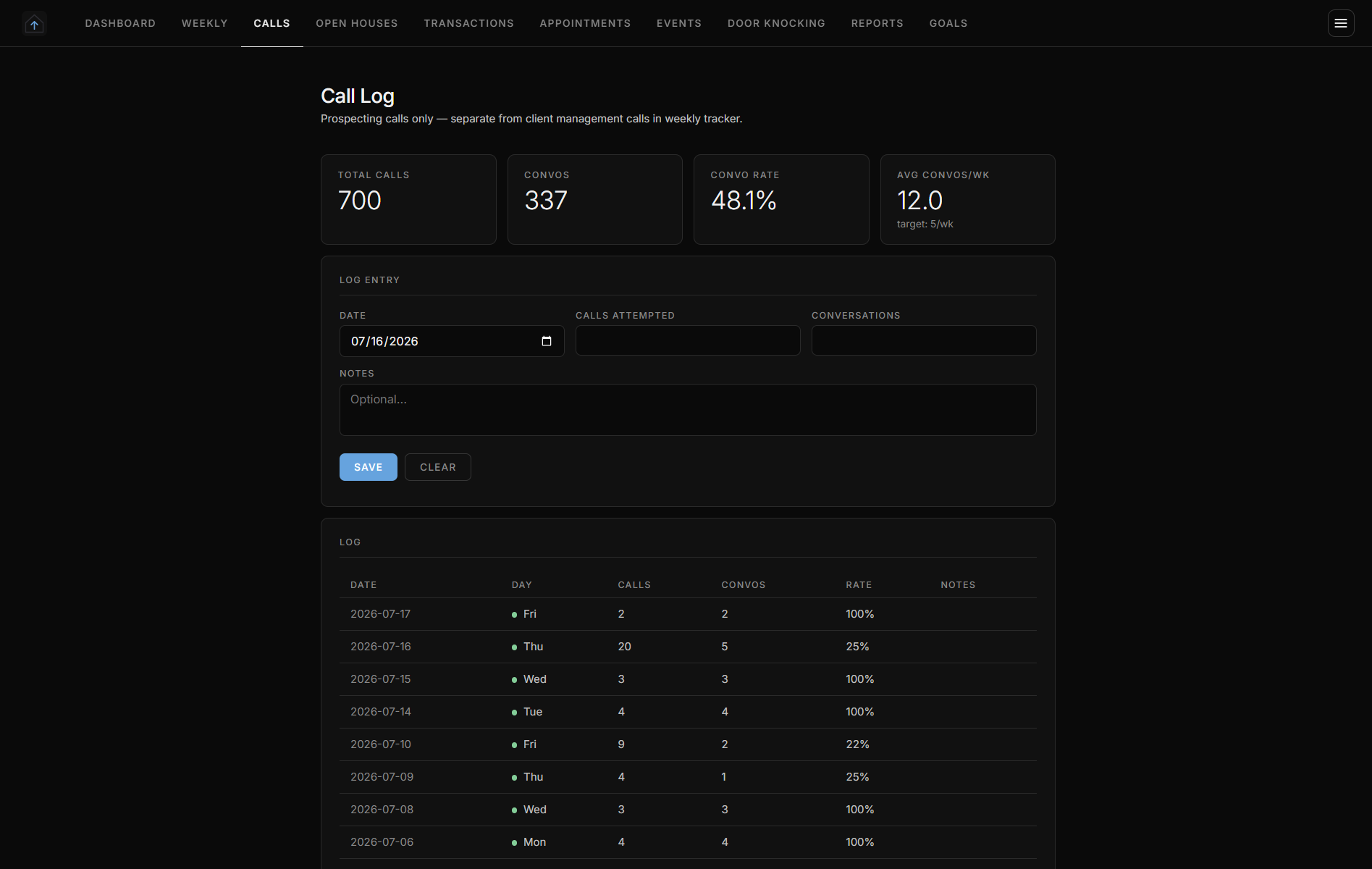The width and height of the screenshot is (1372, 869).
Task: Select the "2026-07-09" log date
Action: click(382, 777)
